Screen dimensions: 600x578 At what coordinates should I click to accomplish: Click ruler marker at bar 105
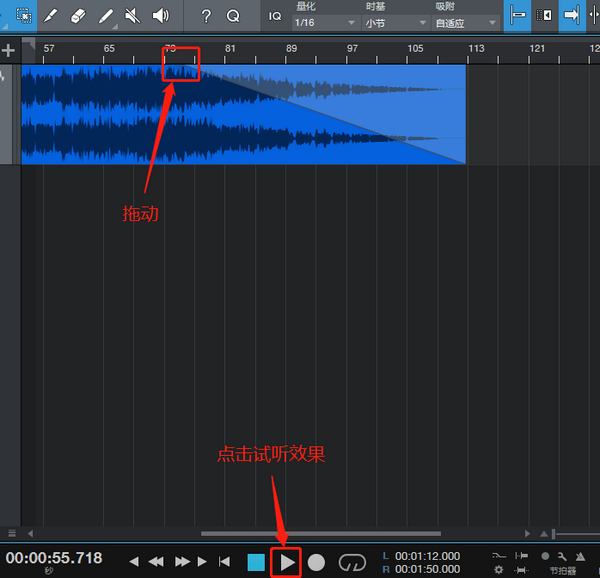click(415, 49)
